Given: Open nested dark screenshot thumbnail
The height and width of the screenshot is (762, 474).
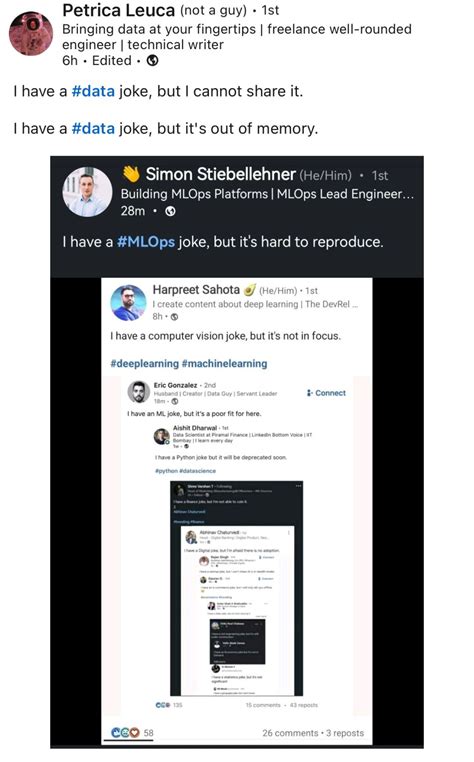Looking at the screenshot, I should point(236,589).
